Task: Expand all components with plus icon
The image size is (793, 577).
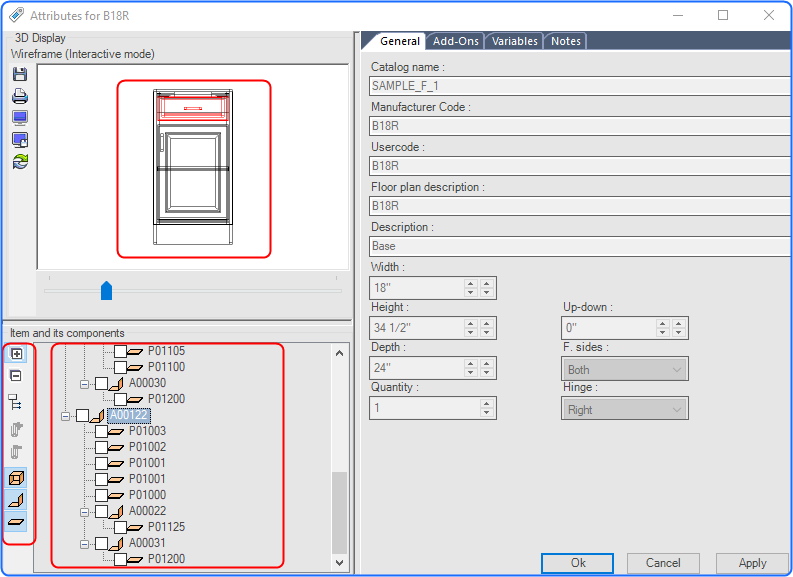Action: pyautogui.click(x=16, y=353)
